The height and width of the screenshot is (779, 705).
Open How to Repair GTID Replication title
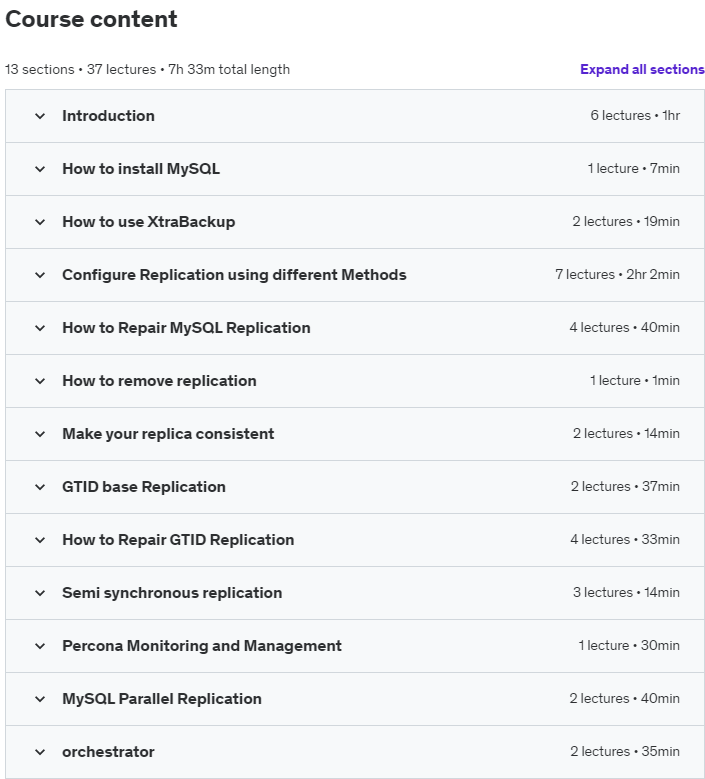click(178, 540)
